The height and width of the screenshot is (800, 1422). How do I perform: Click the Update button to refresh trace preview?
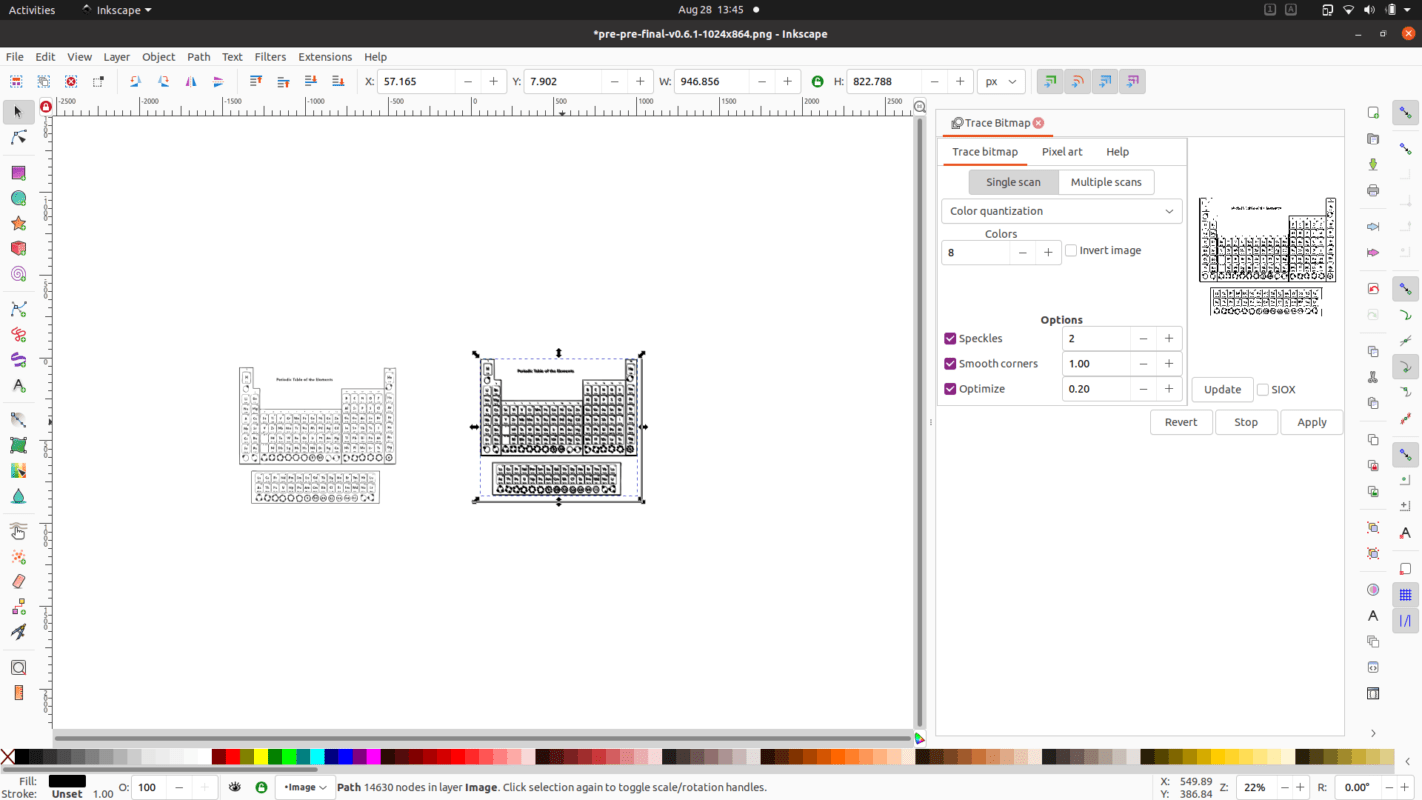[x=1221, y=389]
